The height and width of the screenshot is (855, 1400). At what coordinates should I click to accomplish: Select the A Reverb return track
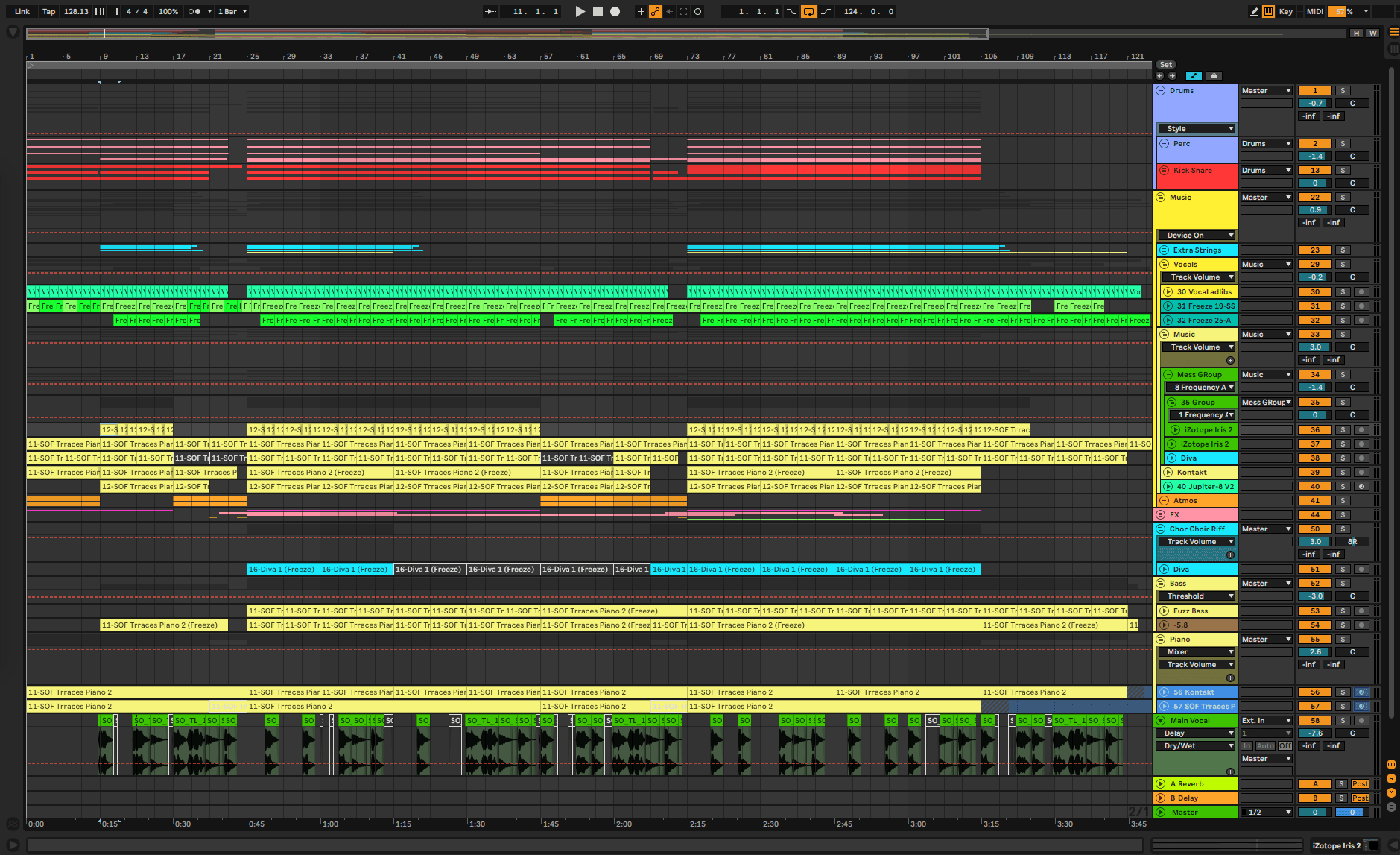click(1196, 784)
